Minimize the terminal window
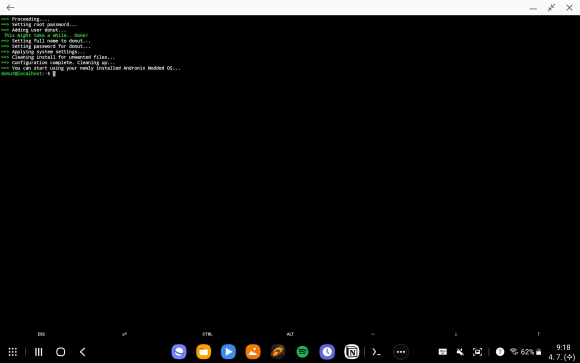 [533, 8]
